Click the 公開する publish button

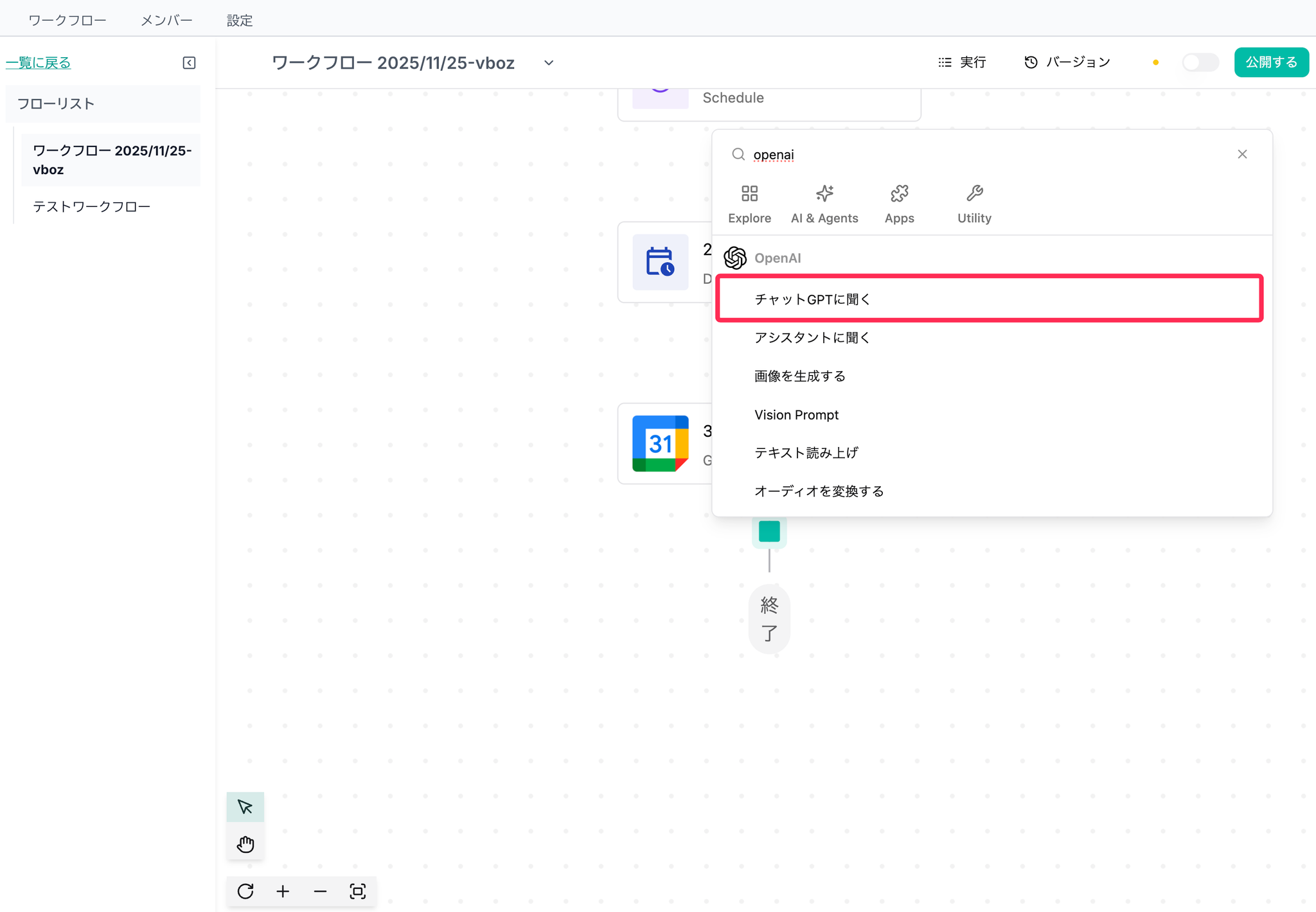coord(1271,62)
